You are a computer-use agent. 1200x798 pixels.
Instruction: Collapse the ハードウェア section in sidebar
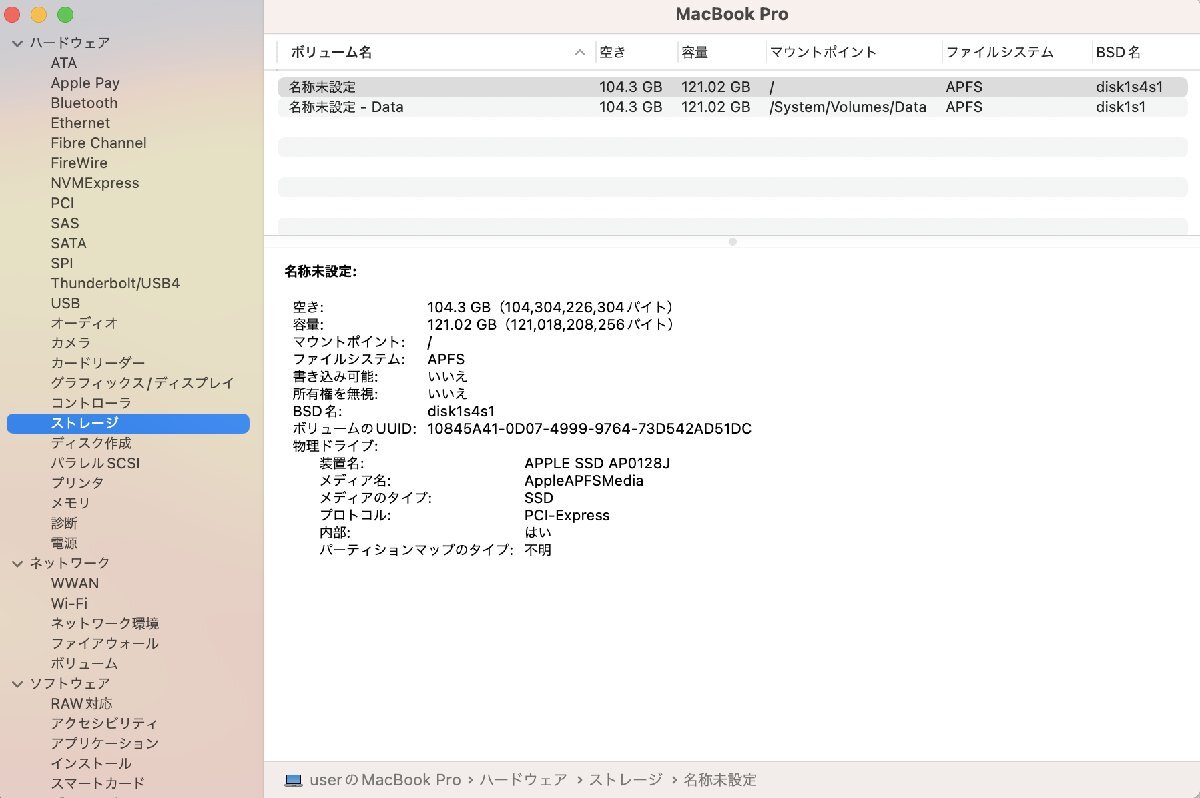(x=17, y=43)
